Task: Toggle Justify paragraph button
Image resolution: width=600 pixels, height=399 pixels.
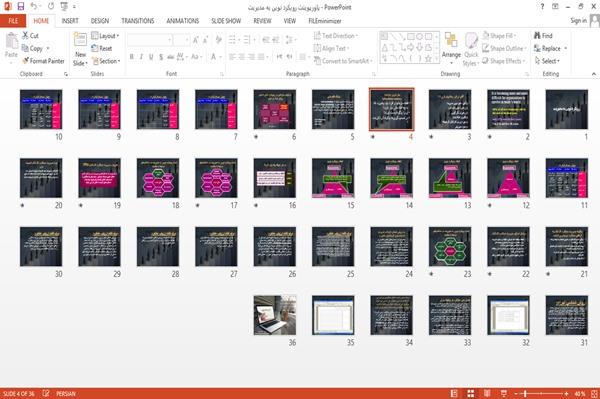Action: (261, 57)
